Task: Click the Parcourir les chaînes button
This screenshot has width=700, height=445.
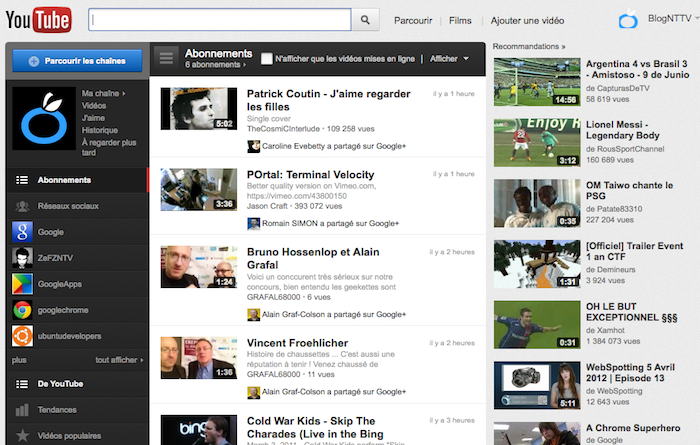Action: tap(76, 61)
